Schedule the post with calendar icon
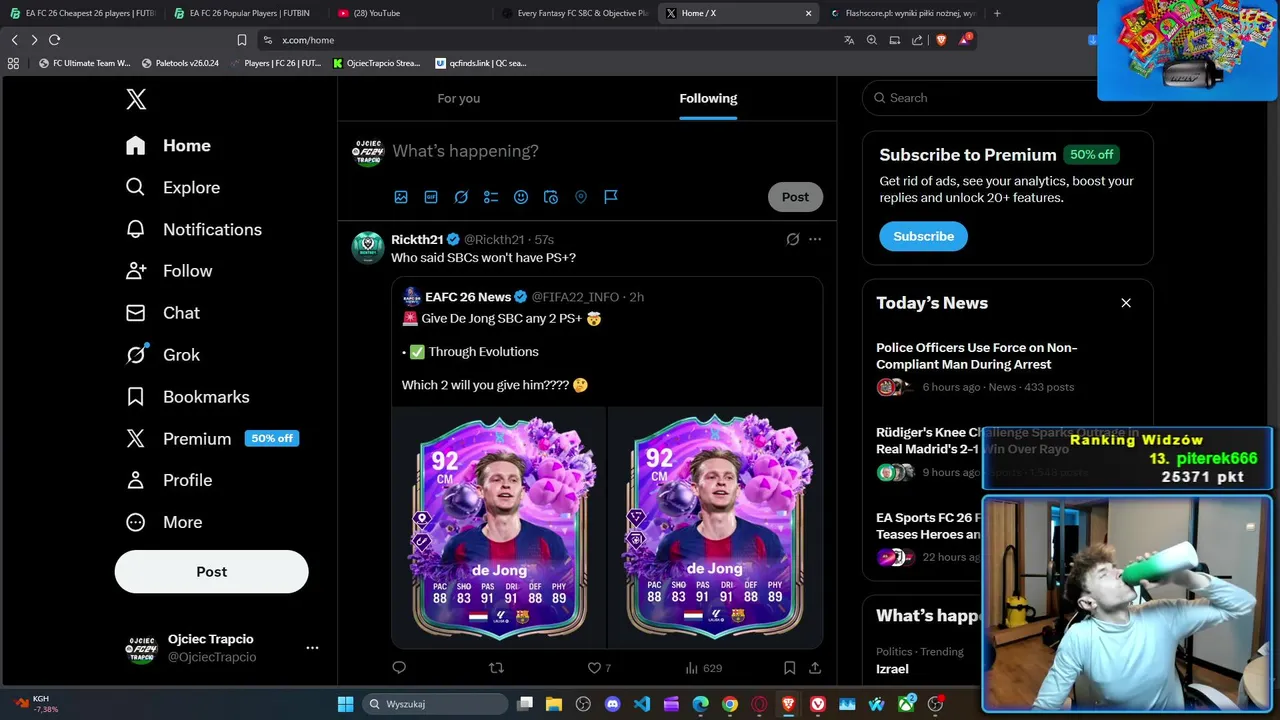The height and width of the screenshot is (720, 1280). click(551, 197)
